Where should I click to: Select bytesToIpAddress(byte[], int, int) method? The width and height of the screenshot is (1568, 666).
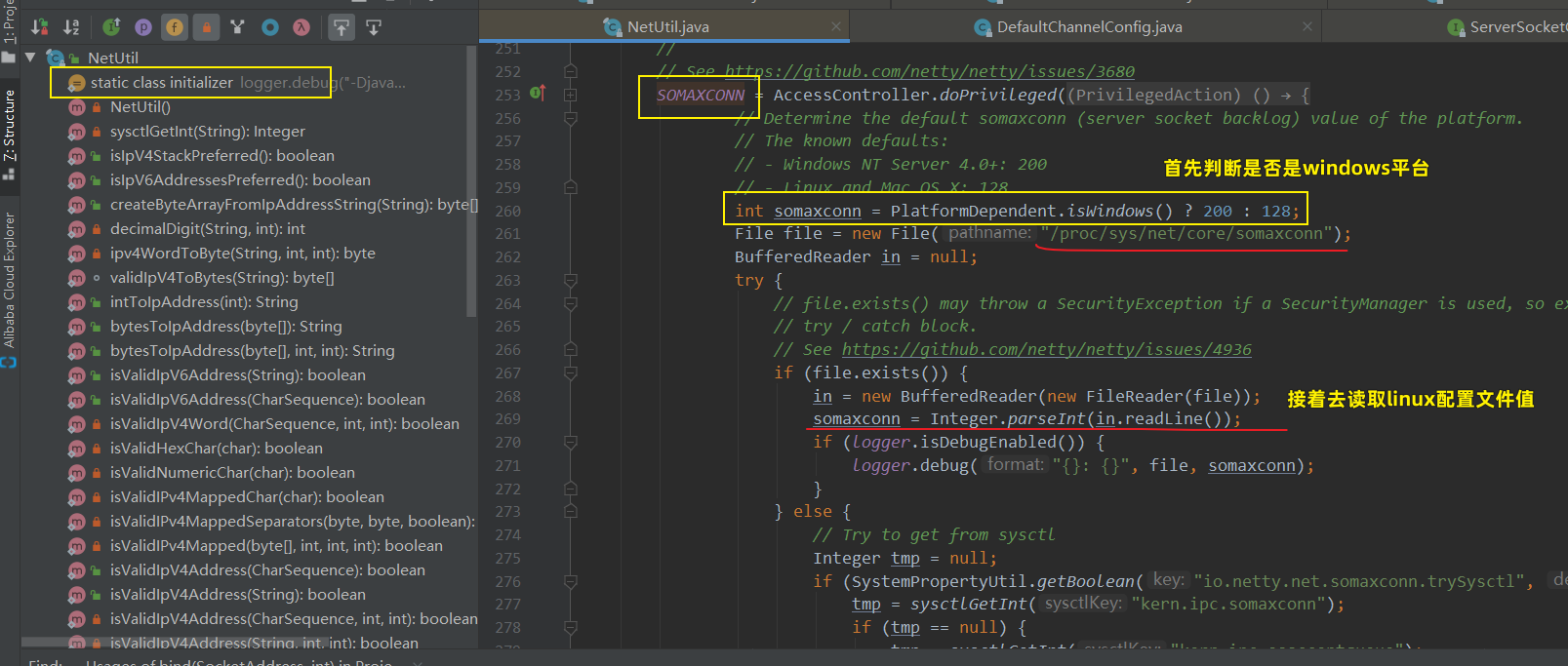point(252,351)
